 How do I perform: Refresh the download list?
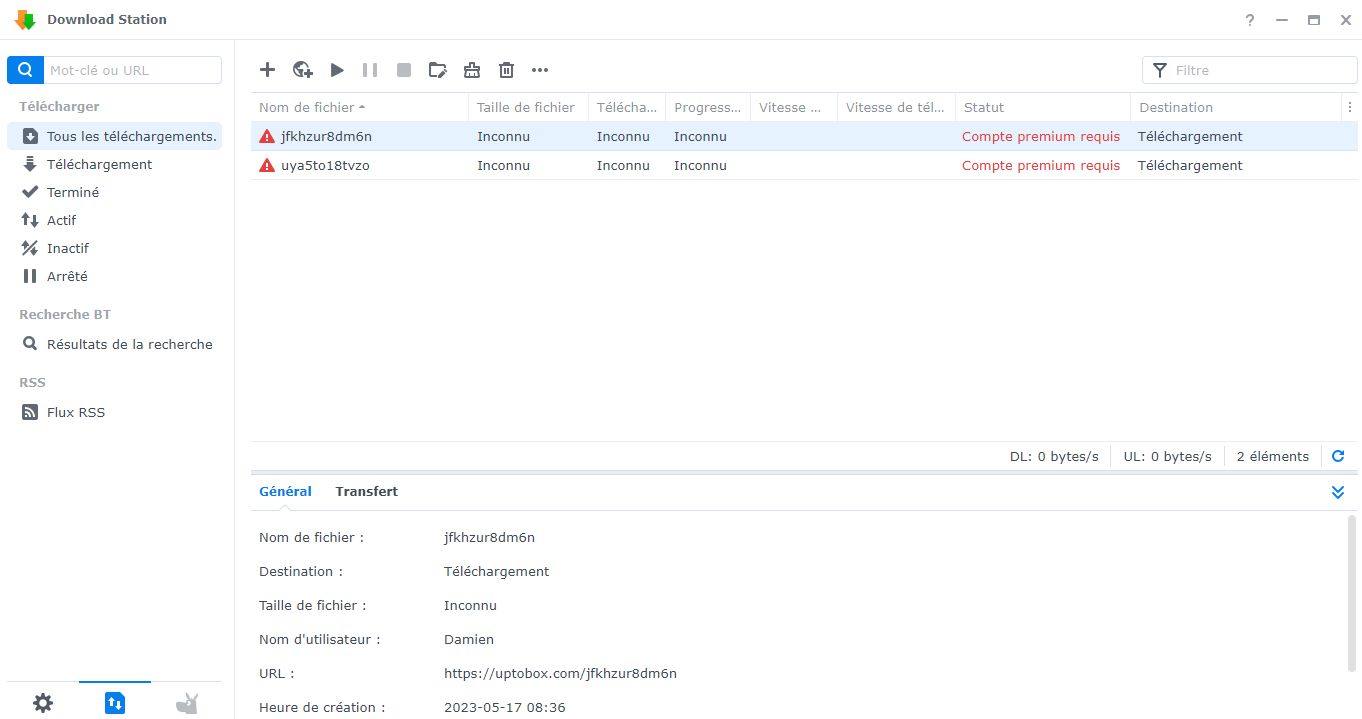(1338, 456)
